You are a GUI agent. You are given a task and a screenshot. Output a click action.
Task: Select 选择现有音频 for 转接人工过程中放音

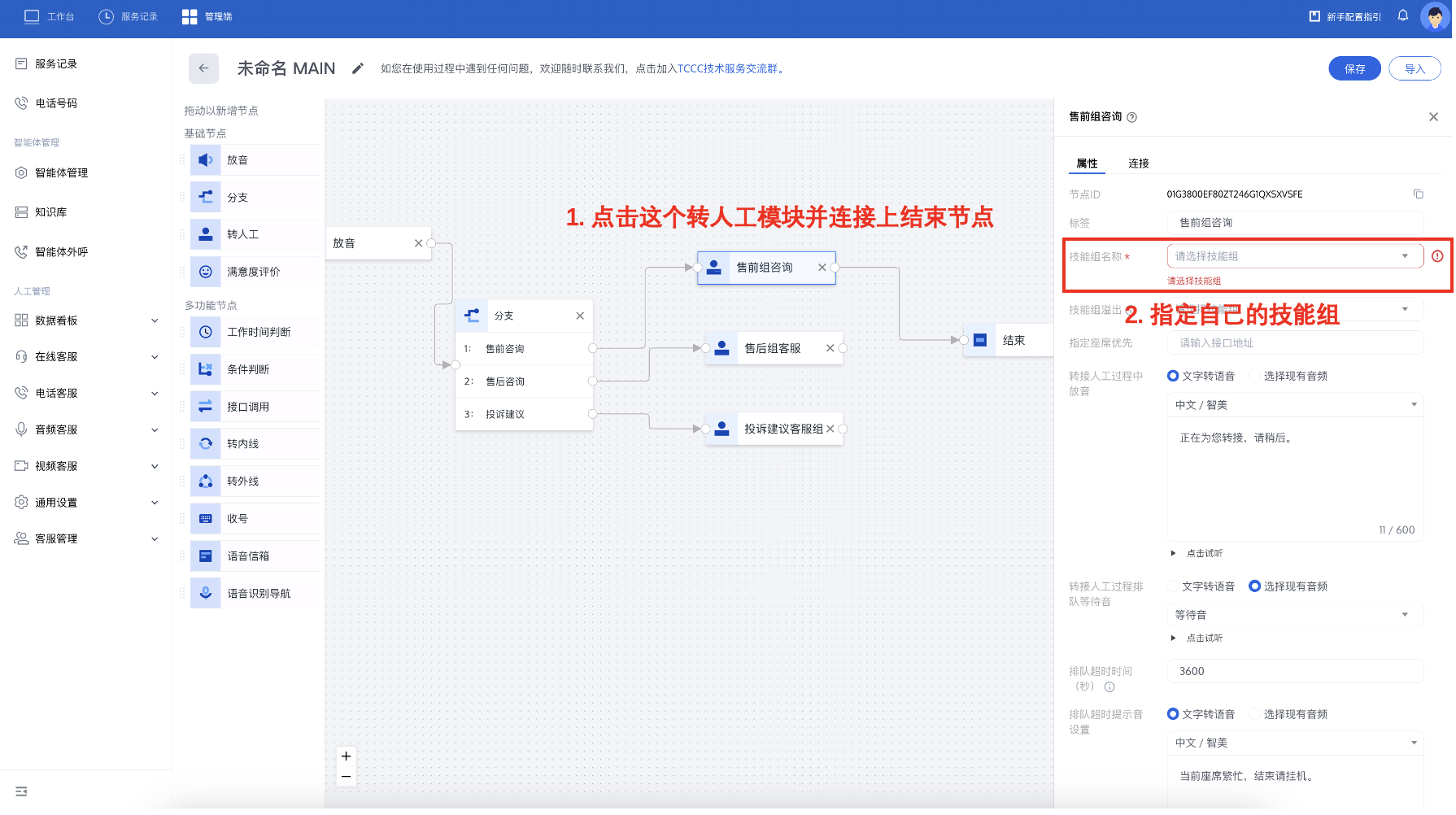pos(1255,376)
